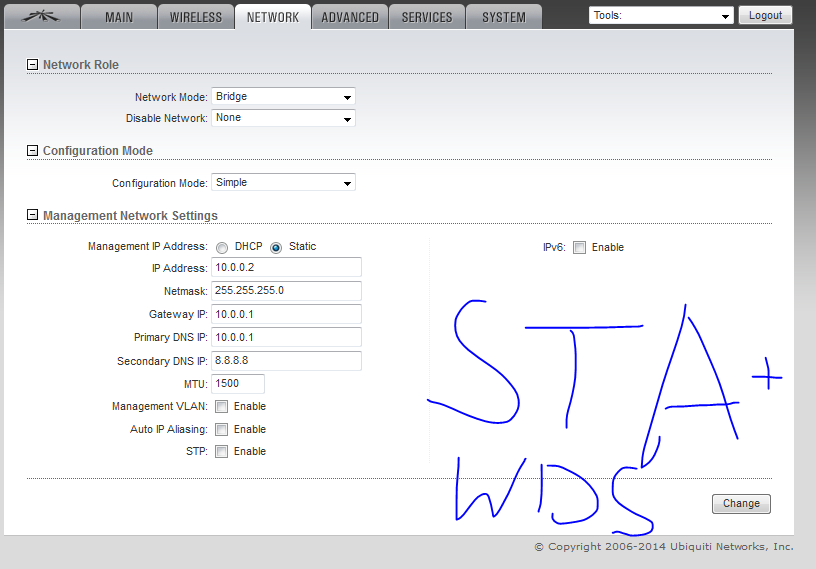
Task: Expand the Configuration Mode dropdown
Action: (283, 183)
